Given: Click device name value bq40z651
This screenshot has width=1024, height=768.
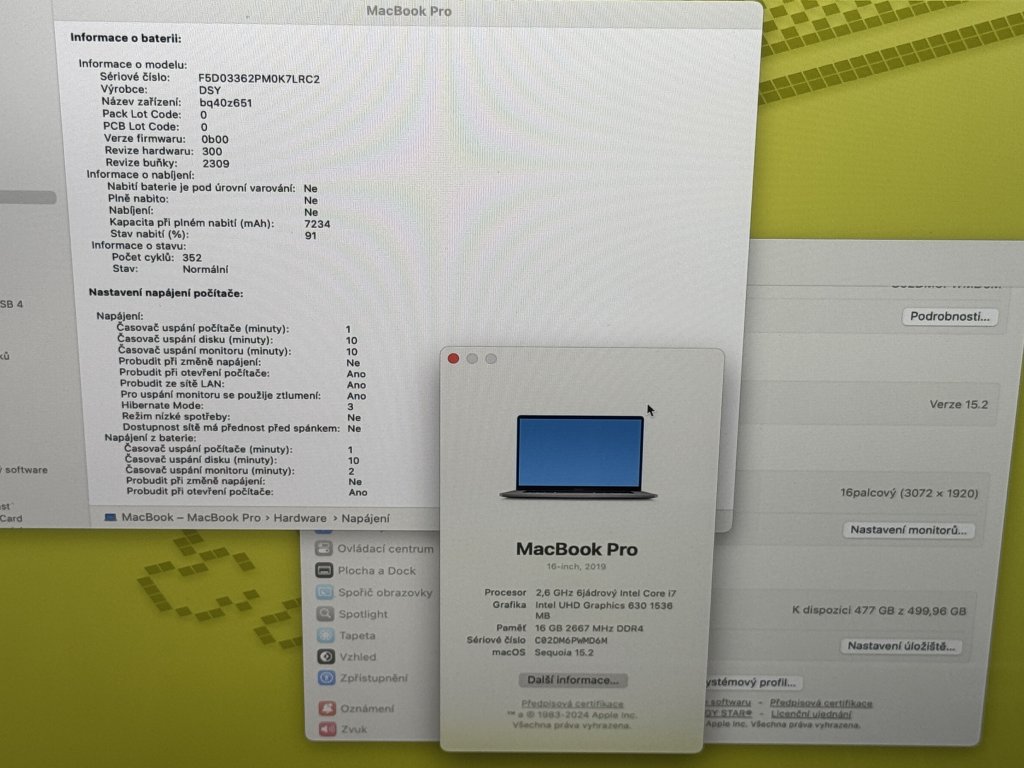Looking at the screenshot, I should tap(225, 103).
